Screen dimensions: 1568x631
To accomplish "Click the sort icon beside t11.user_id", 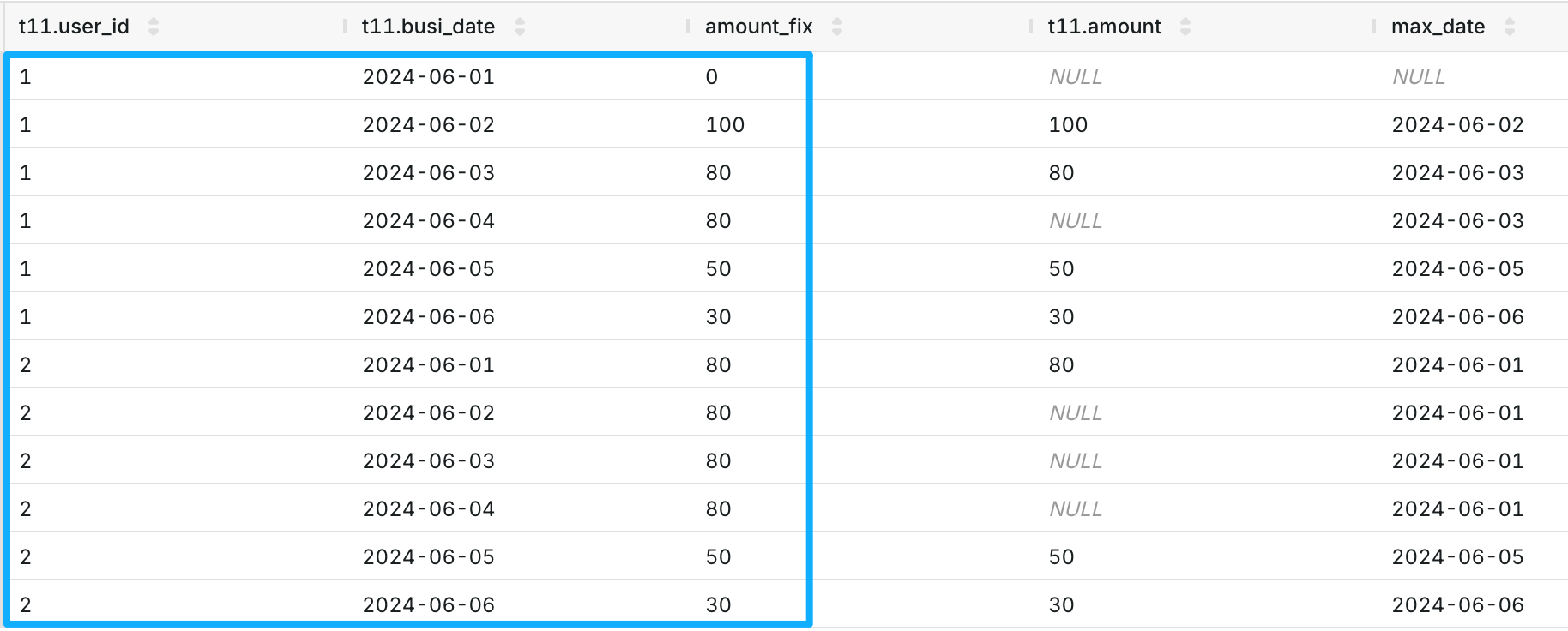I will 154,27.
